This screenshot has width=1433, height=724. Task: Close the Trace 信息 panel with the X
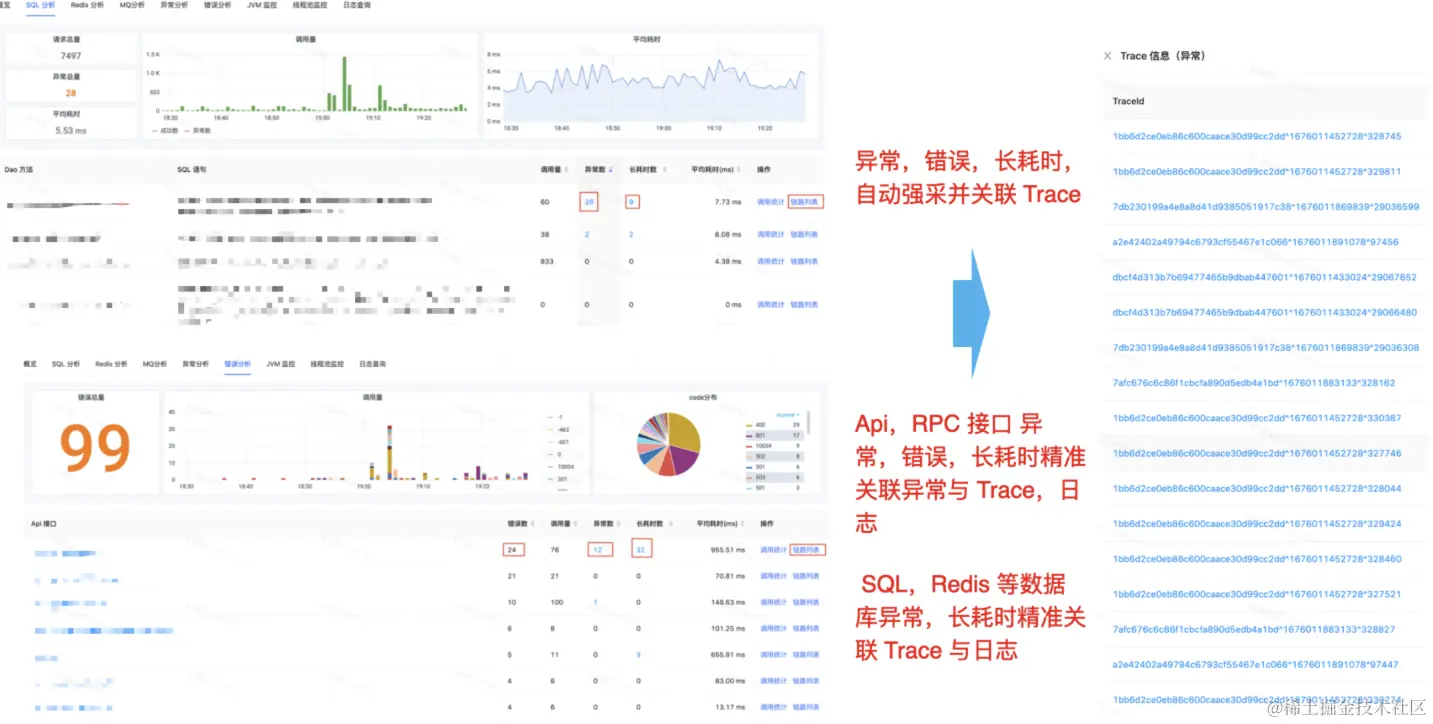coord(1107,56)
